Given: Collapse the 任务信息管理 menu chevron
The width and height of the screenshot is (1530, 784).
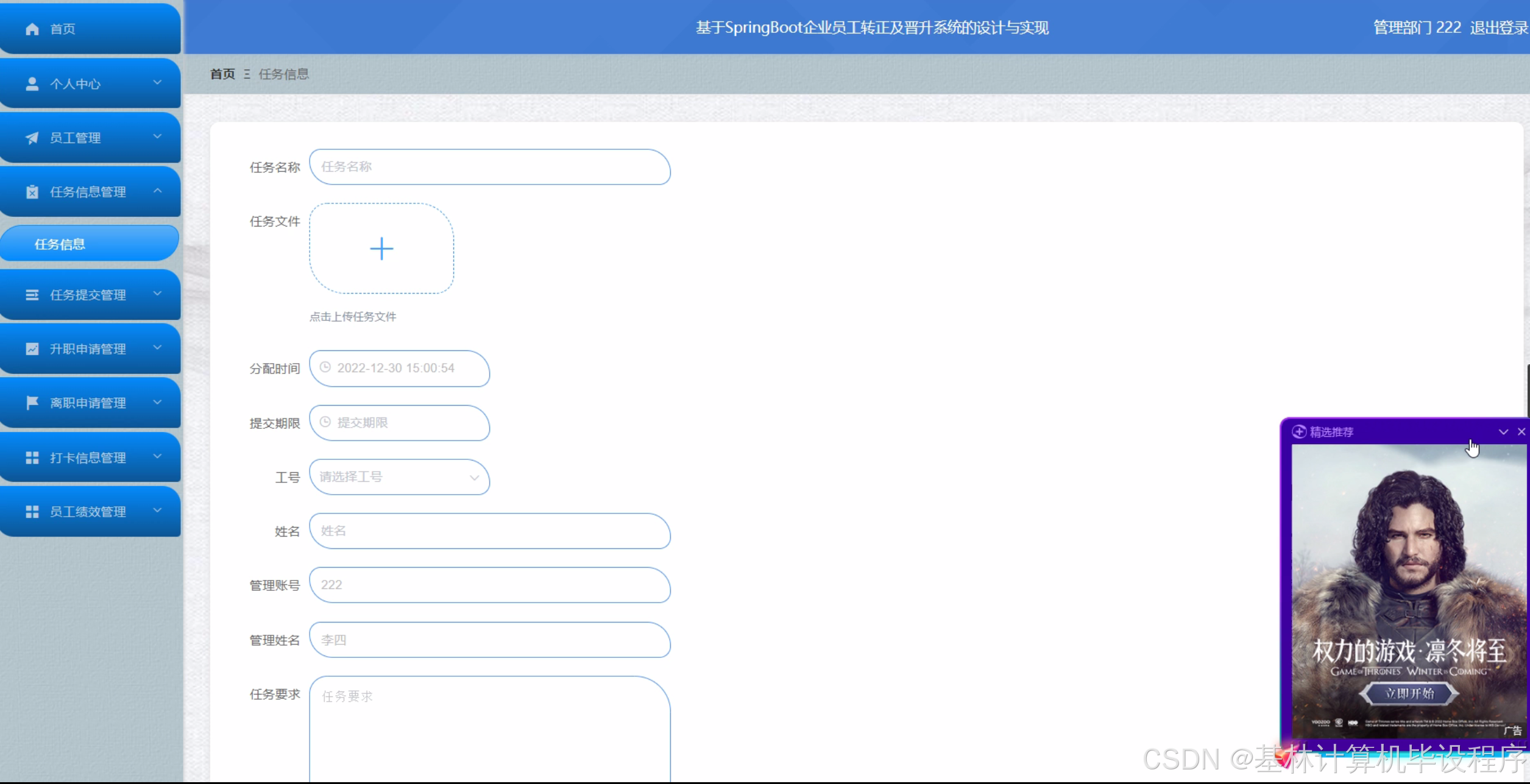Looking at the screenshot, I should (157, 191).
